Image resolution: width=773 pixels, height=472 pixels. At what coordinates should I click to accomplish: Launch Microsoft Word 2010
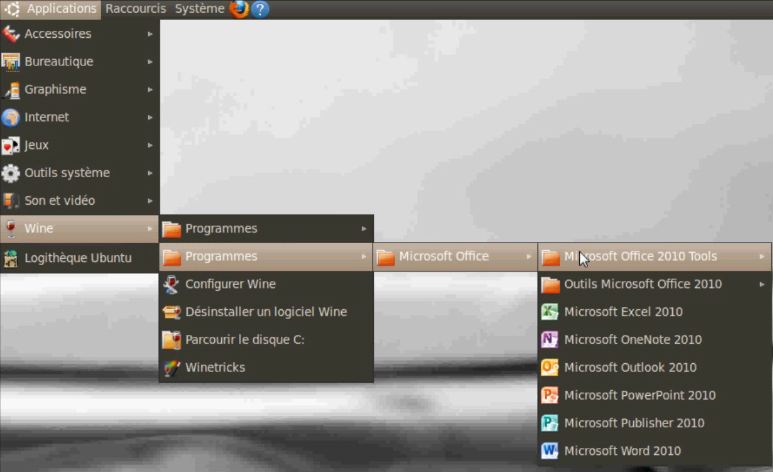click(x=655, y=451)
